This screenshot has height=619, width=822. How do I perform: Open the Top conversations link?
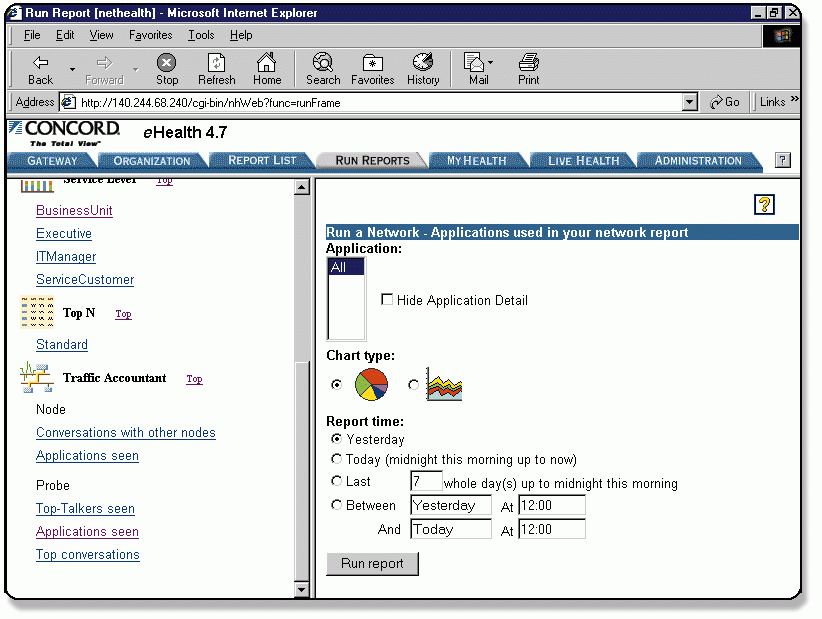point(88,555)
